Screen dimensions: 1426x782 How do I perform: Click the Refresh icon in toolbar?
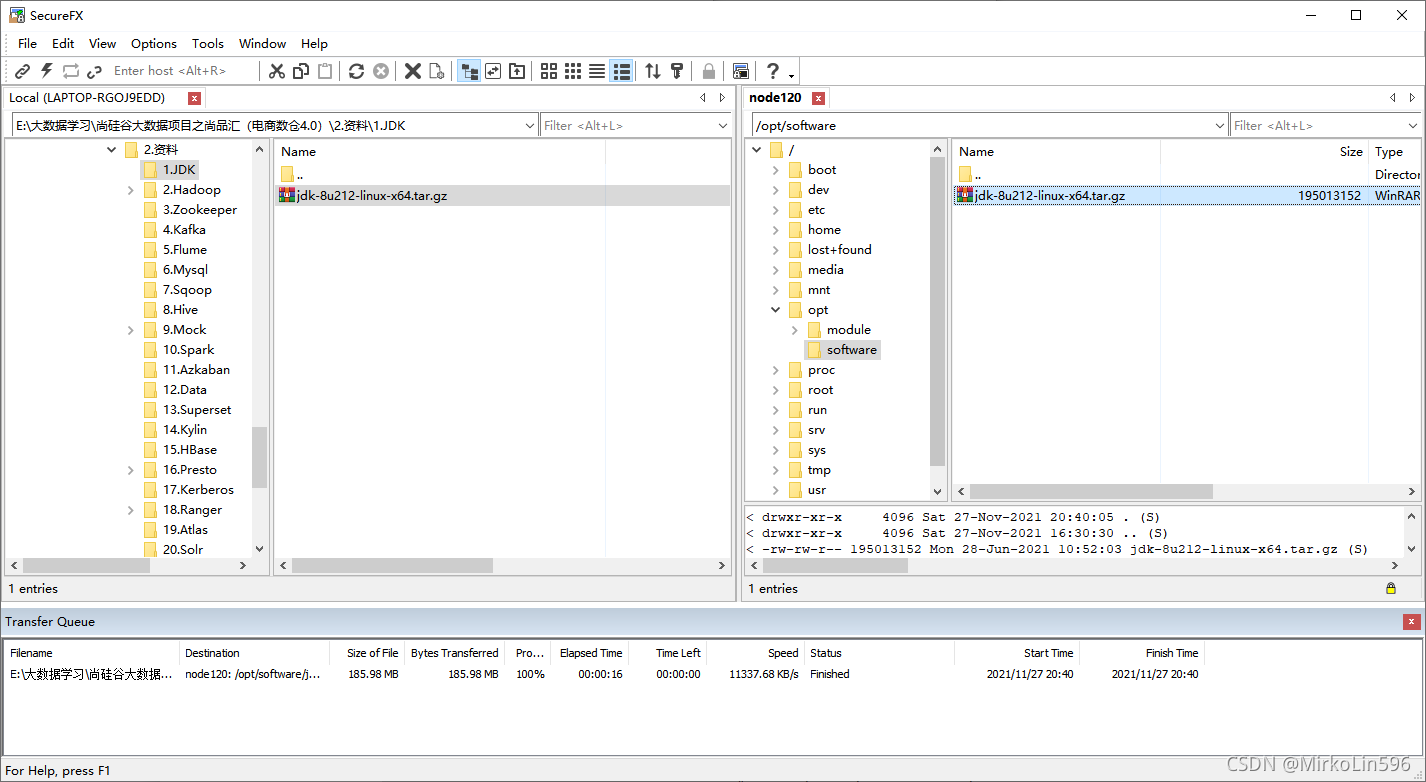point(356,71)
